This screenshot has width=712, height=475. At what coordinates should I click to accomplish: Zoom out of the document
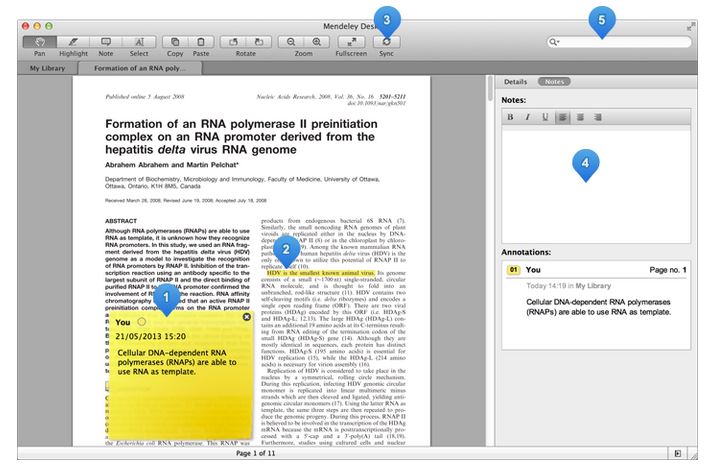pos(291,42)
